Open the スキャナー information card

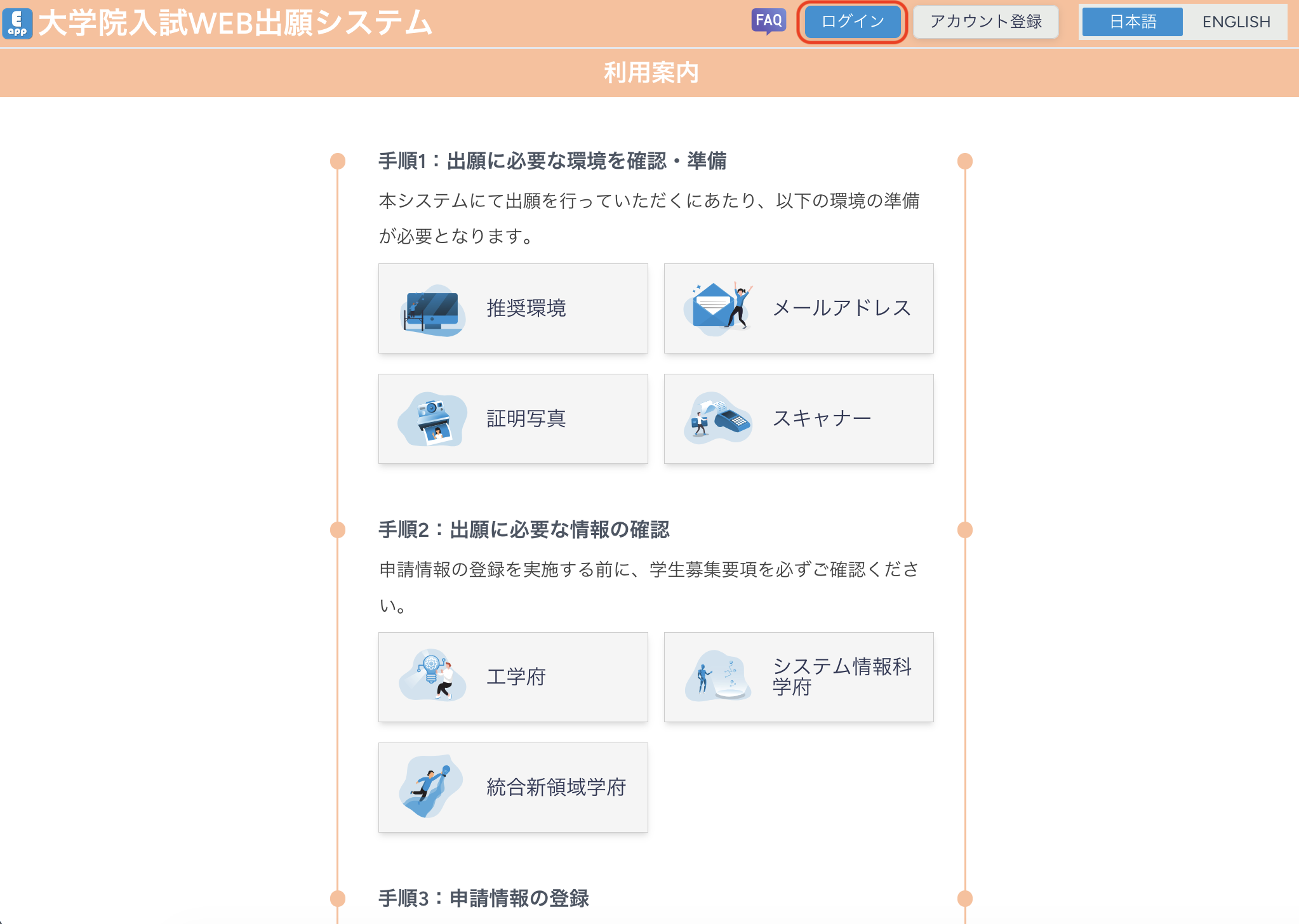click(x=799, y=418)
